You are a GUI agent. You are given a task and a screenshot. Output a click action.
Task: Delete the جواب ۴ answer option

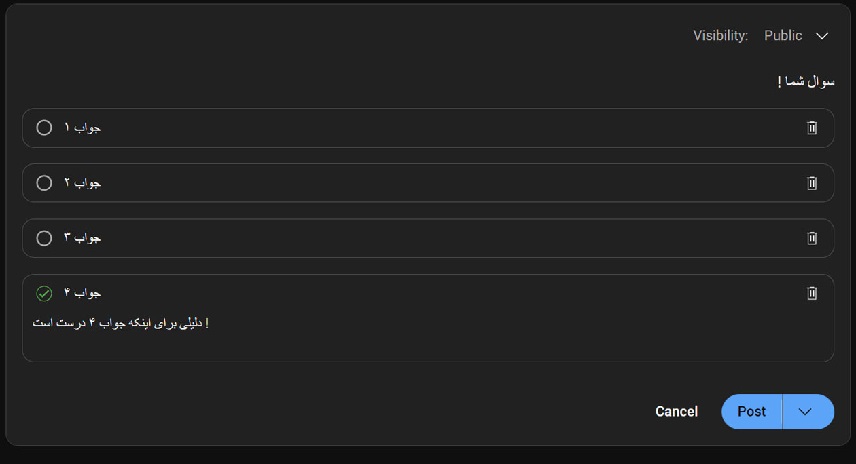pyautogui.click(x=812, y=293)
